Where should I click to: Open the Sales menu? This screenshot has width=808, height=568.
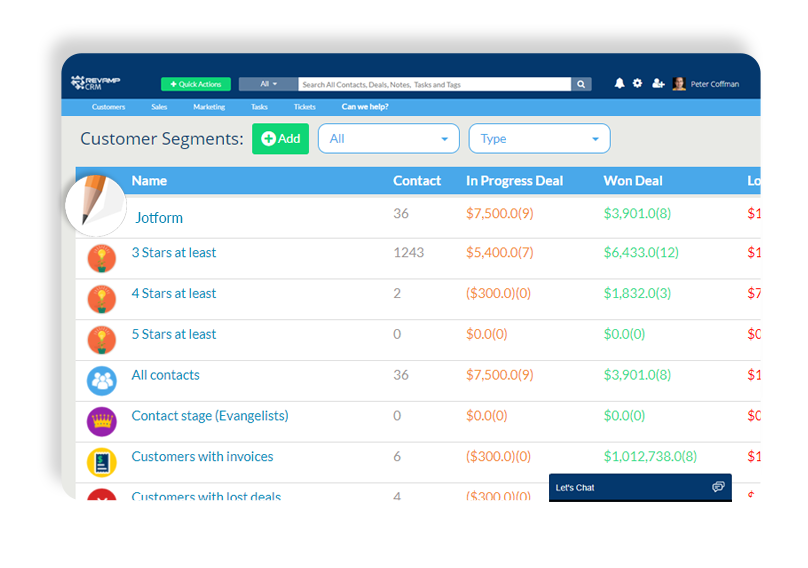pos(159,107)
